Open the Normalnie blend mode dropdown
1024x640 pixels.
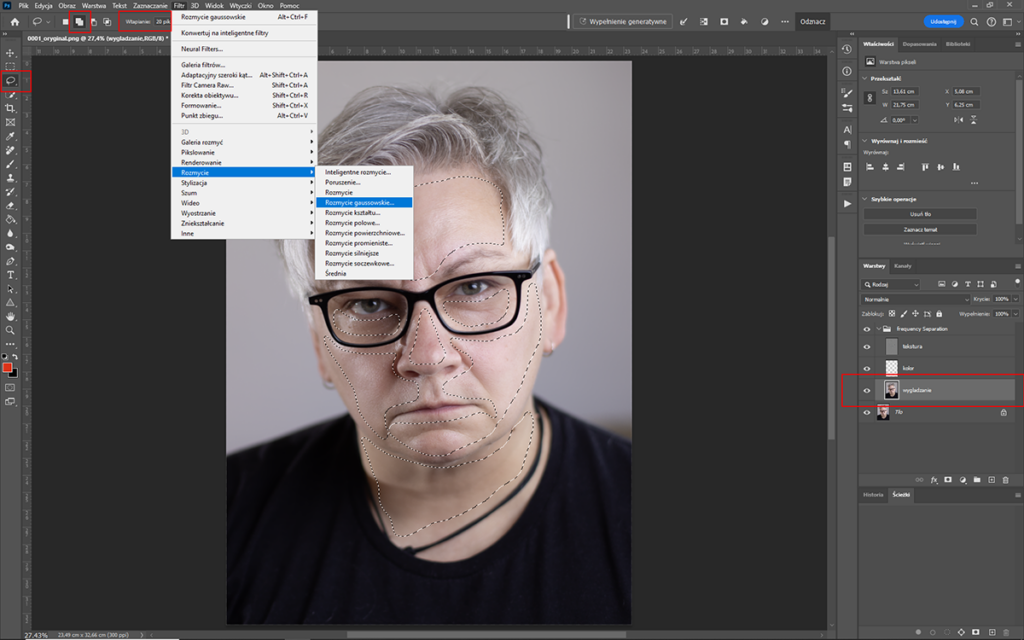[914, 299]
